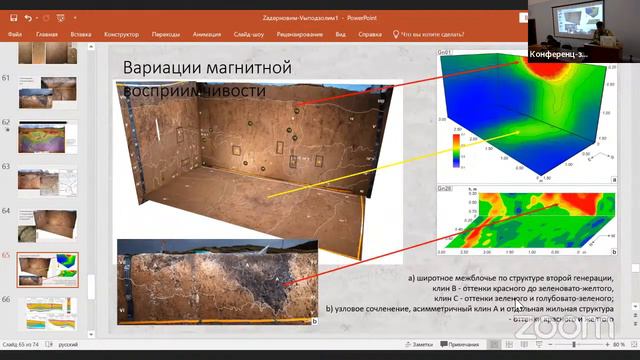Viewport: 640px width, 360px height.
Task: Select slide 63 thumbnail
Action: click(x=47, y=181)
